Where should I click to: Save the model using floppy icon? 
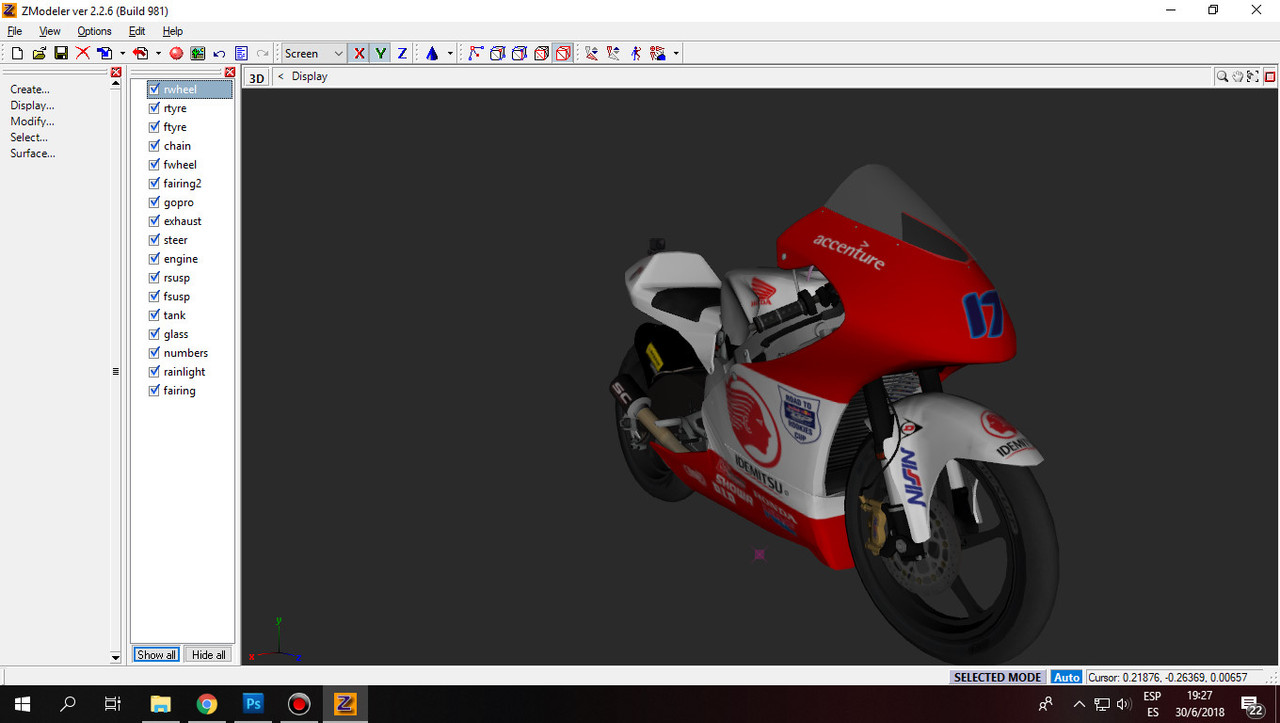tap(61, 53)
